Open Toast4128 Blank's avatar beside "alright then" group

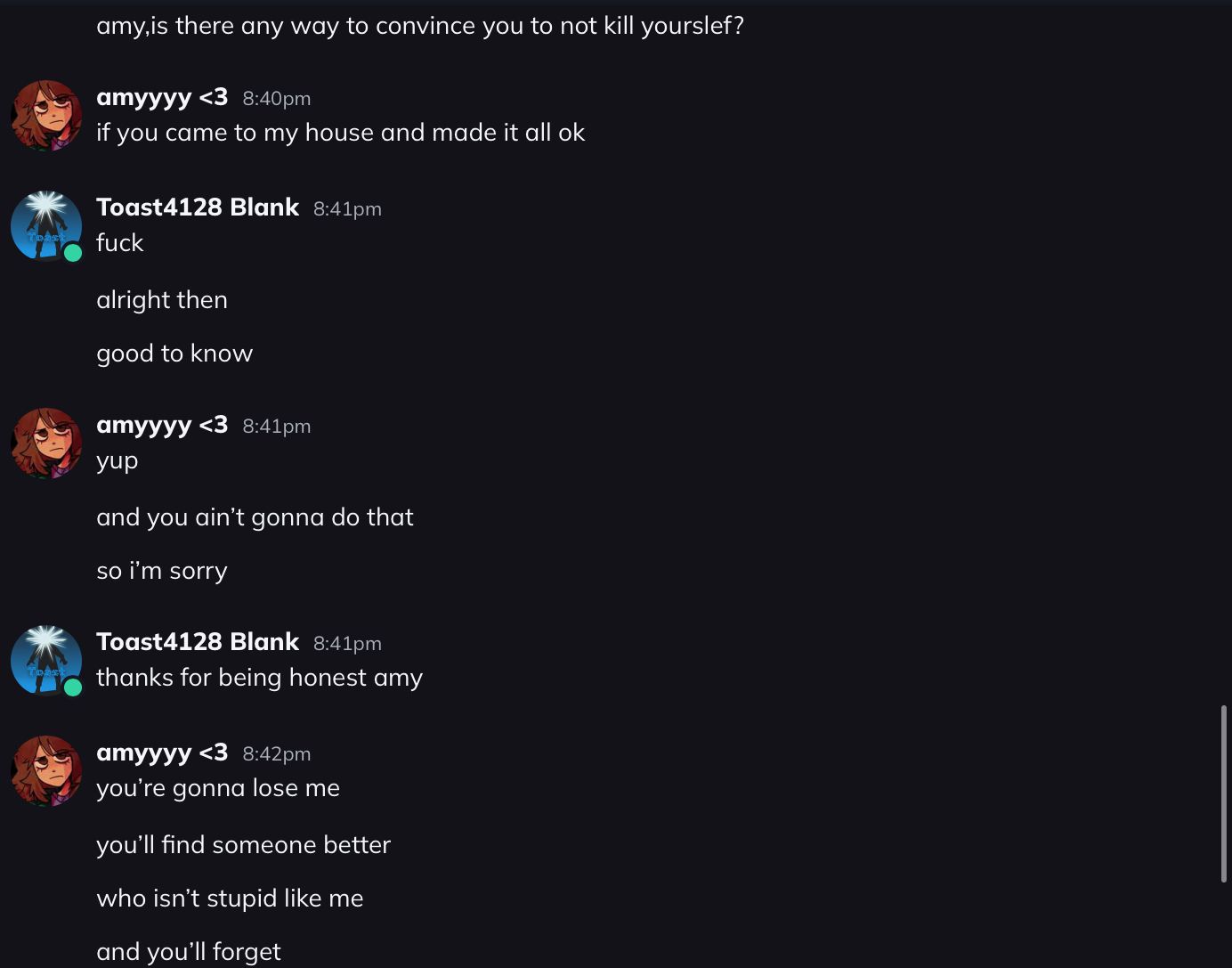[46, 226]
